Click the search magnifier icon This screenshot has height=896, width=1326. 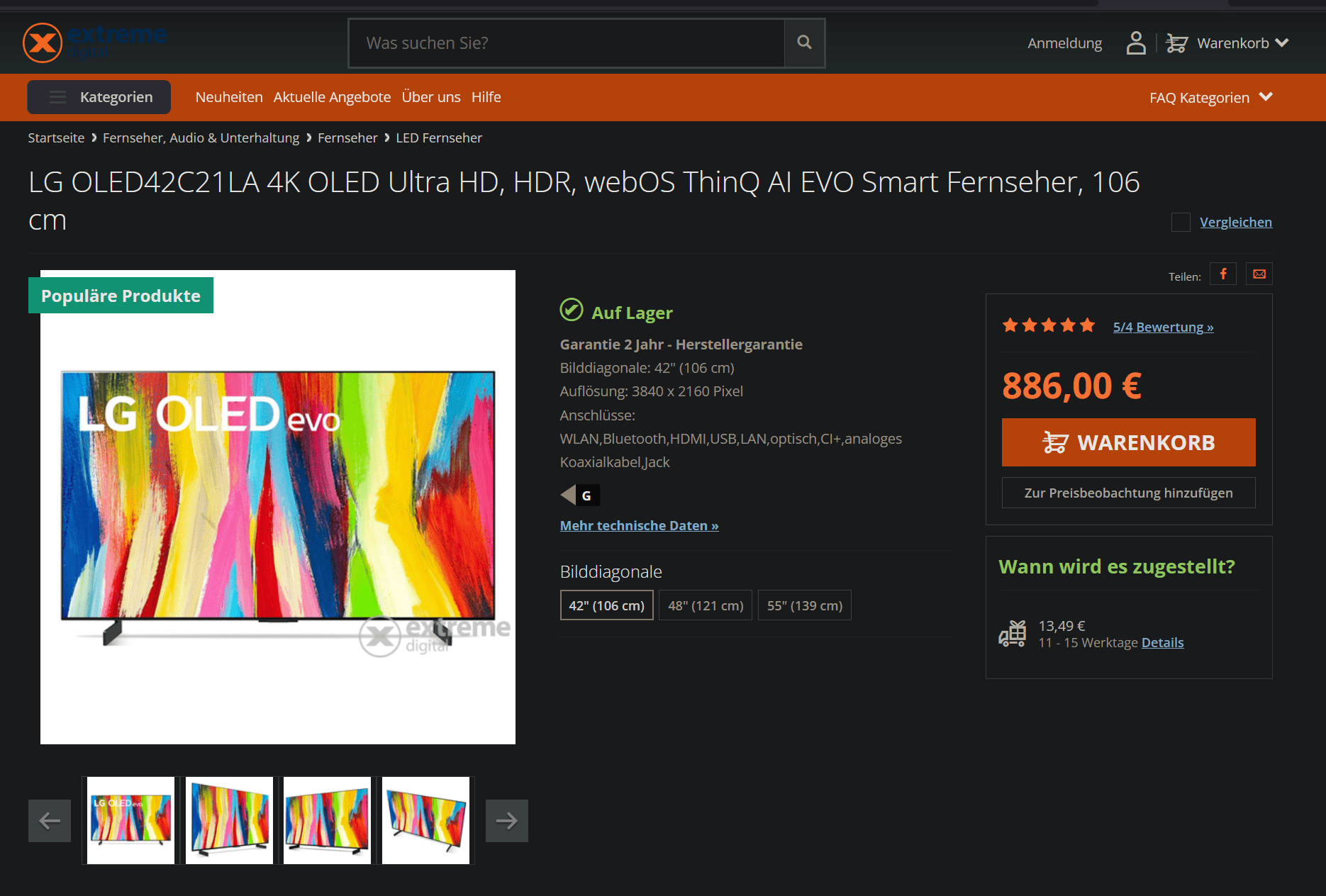pos(804,43)
